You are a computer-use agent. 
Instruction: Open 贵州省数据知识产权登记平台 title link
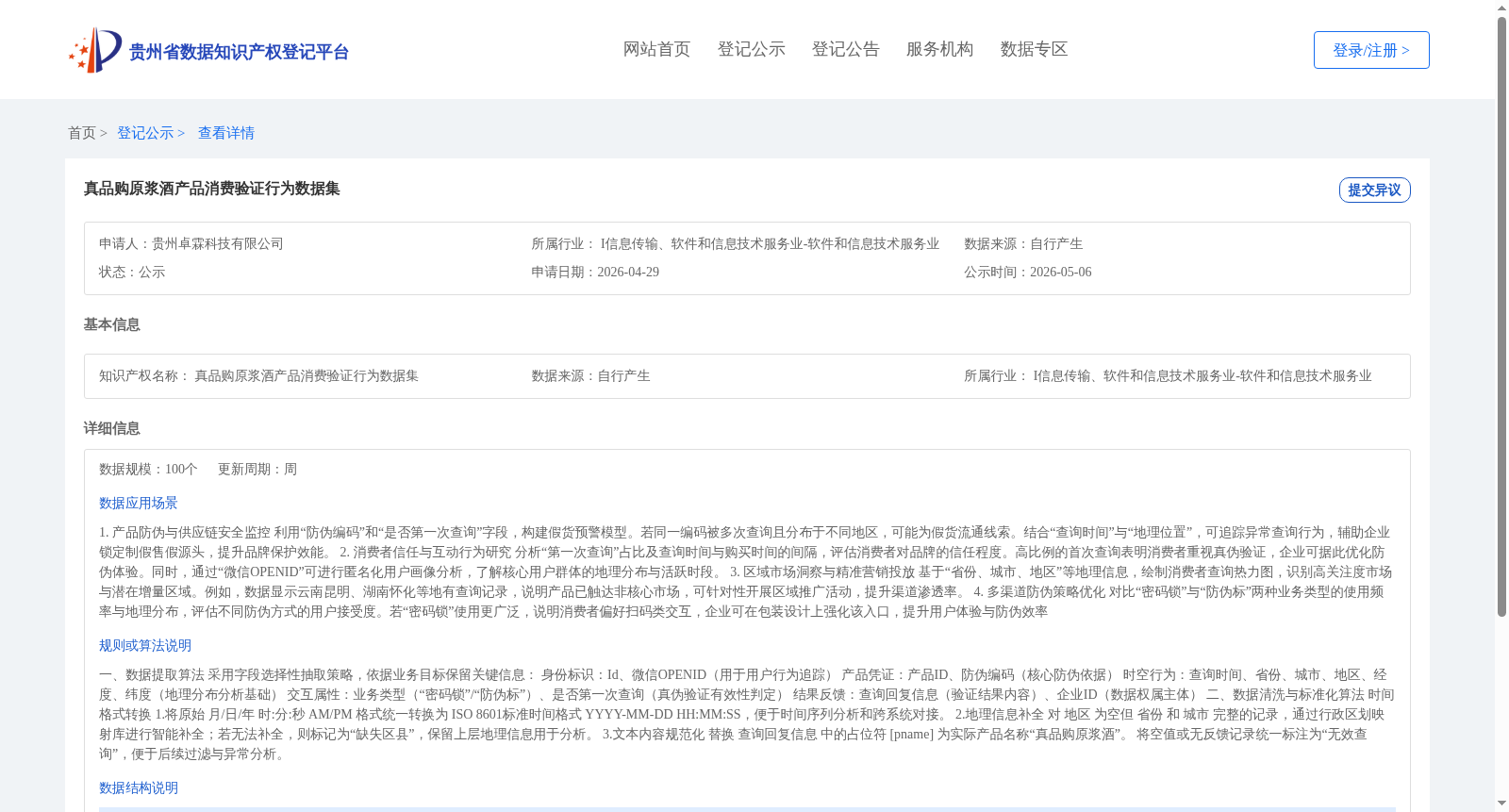point(239,52)
